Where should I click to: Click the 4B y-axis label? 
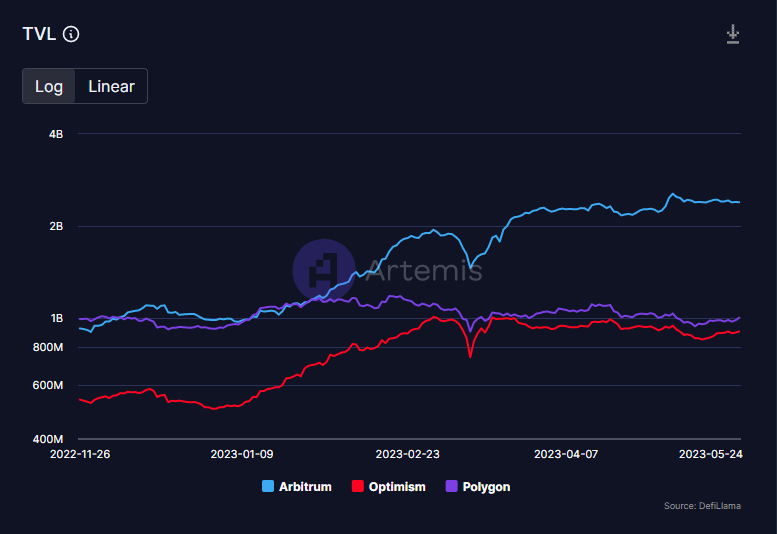(56, 134)
